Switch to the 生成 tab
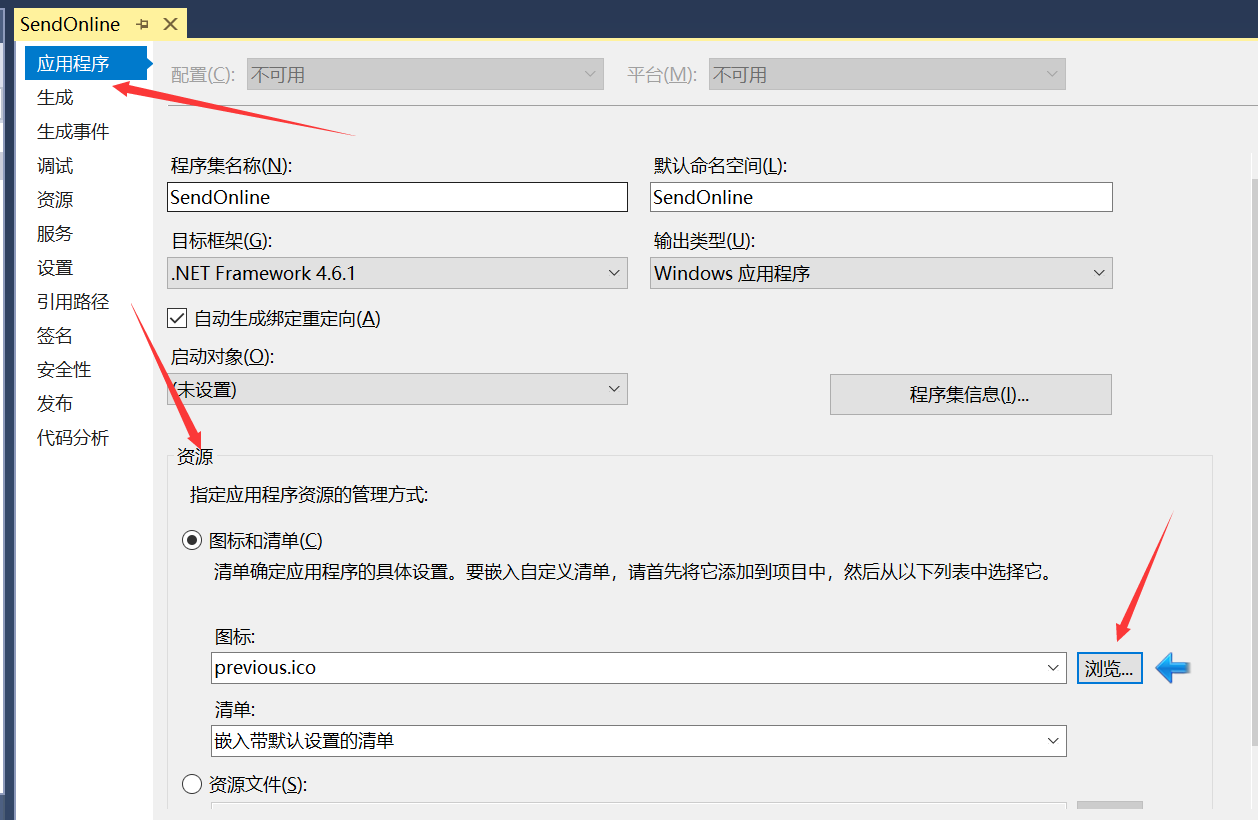The image size is (1258, 820). click(x=55, y=98)
